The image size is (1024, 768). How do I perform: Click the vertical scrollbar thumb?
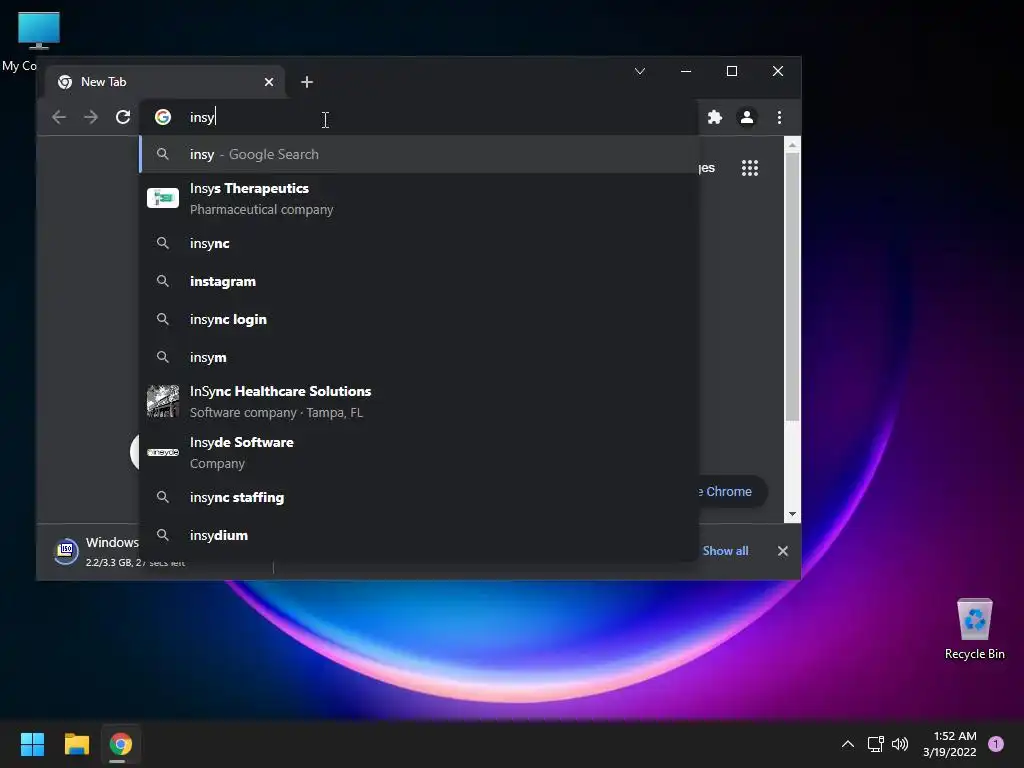tap(792, 287)
